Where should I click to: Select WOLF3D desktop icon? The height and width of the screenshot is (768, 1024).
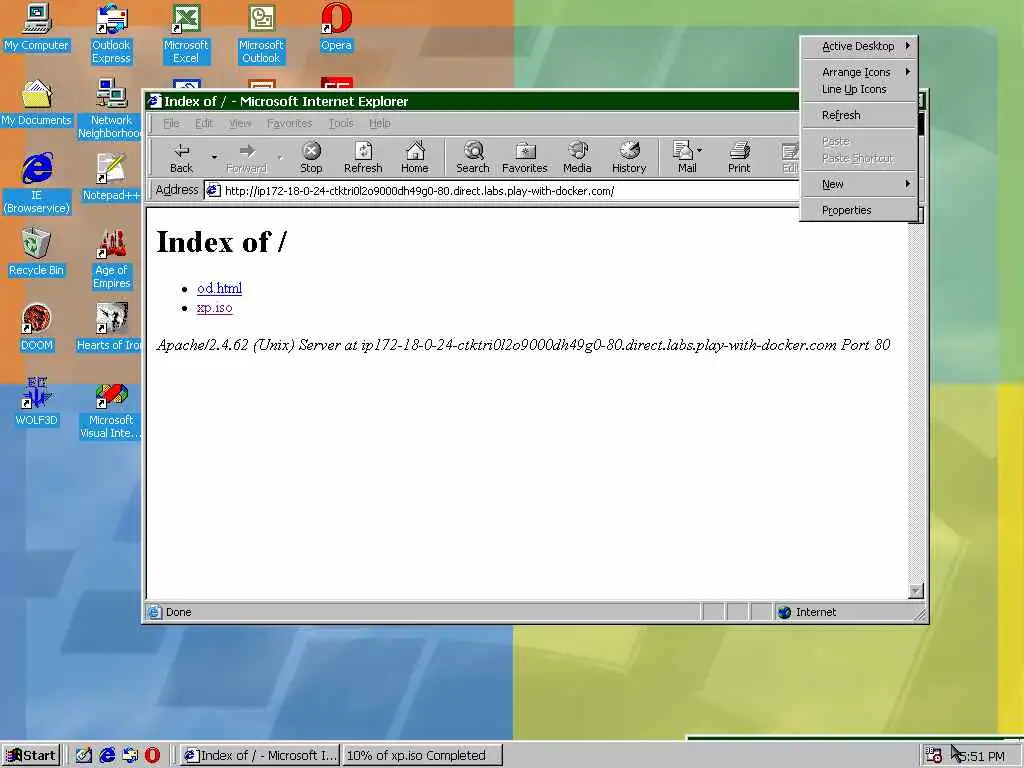tap(37, 402)
